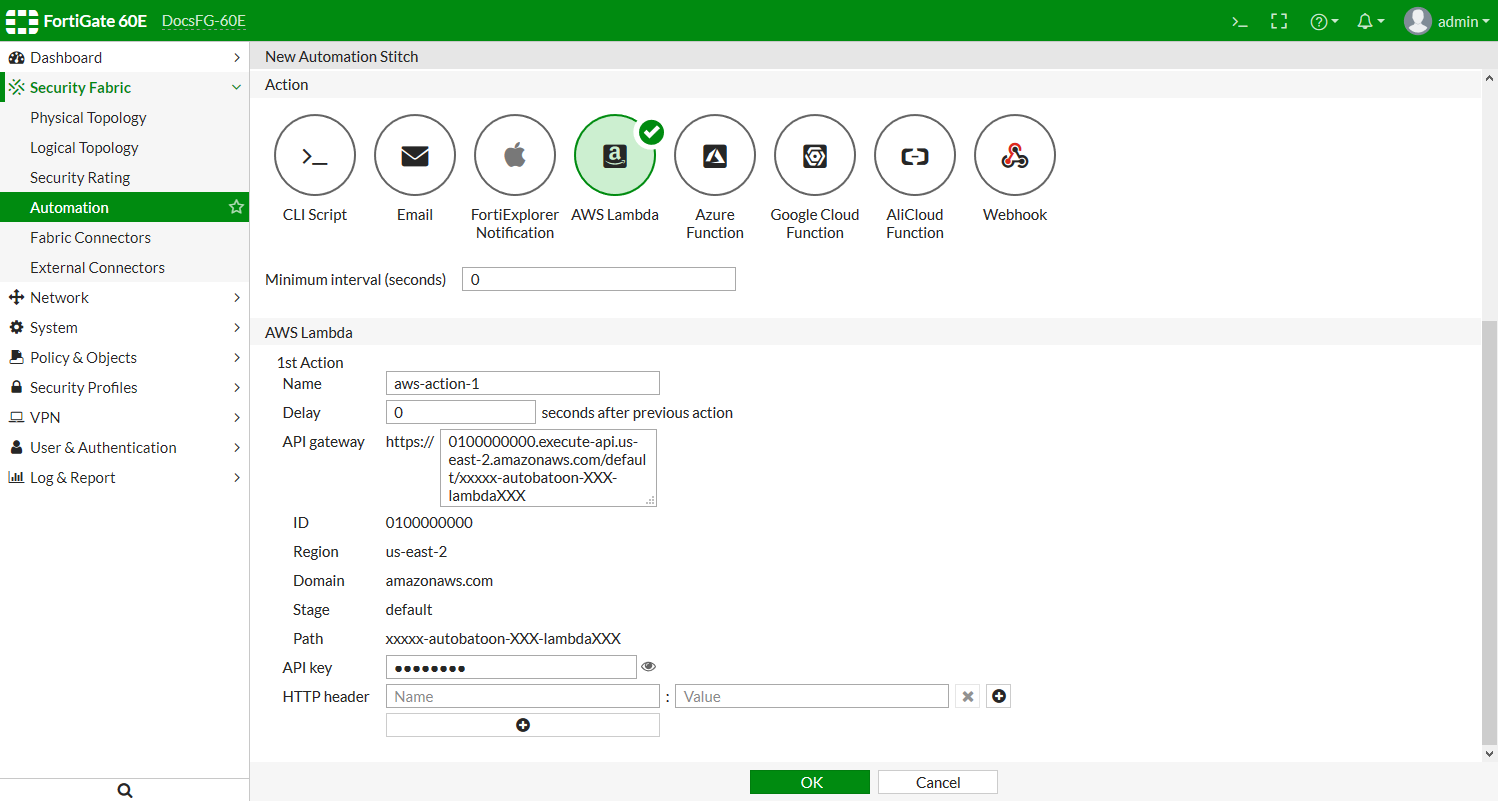Click the Cancel button

(938, 782)
